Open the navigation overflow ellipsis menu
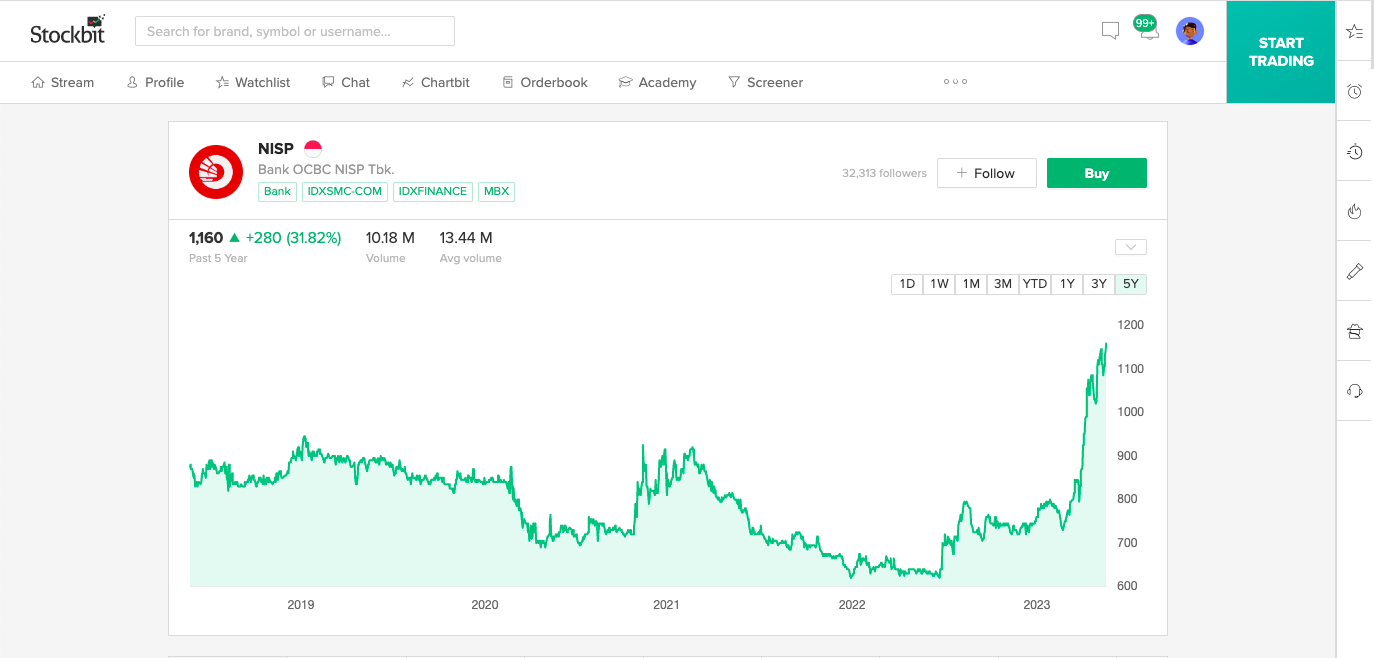This screenshot has width=1374, height=658. pos(955,82)
